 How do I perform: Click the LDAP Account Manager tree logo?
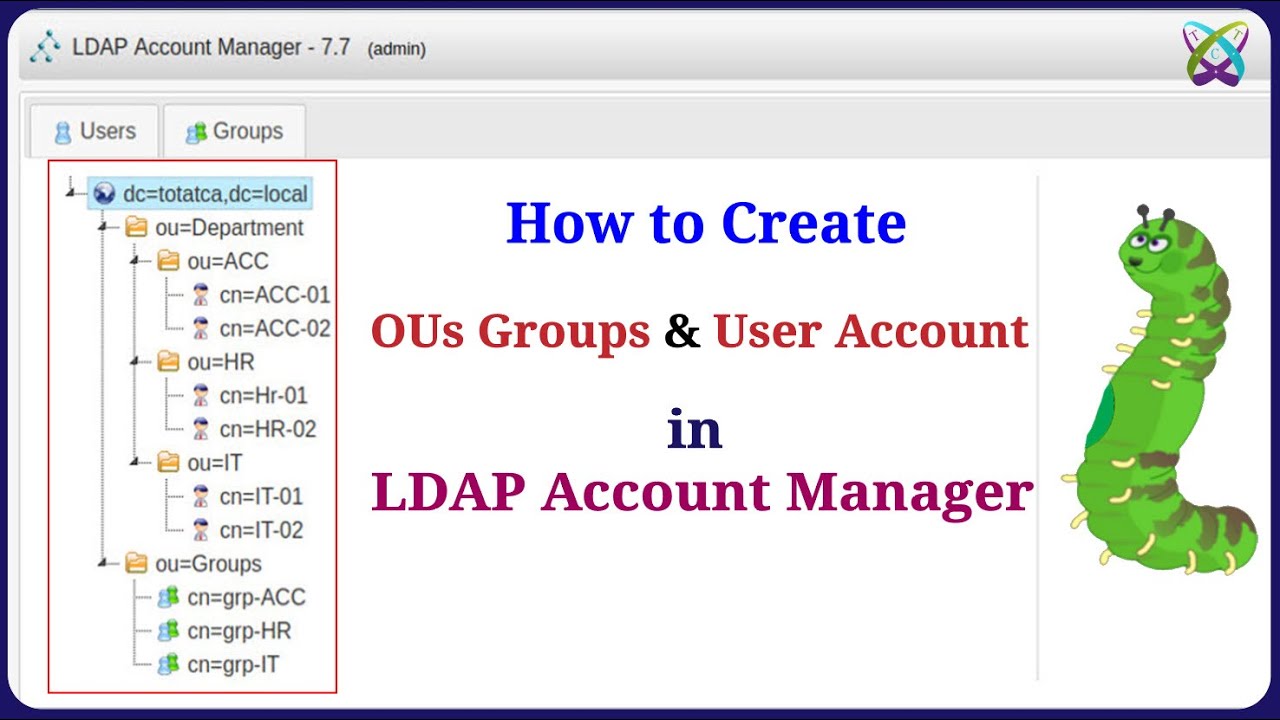point(46,48)
